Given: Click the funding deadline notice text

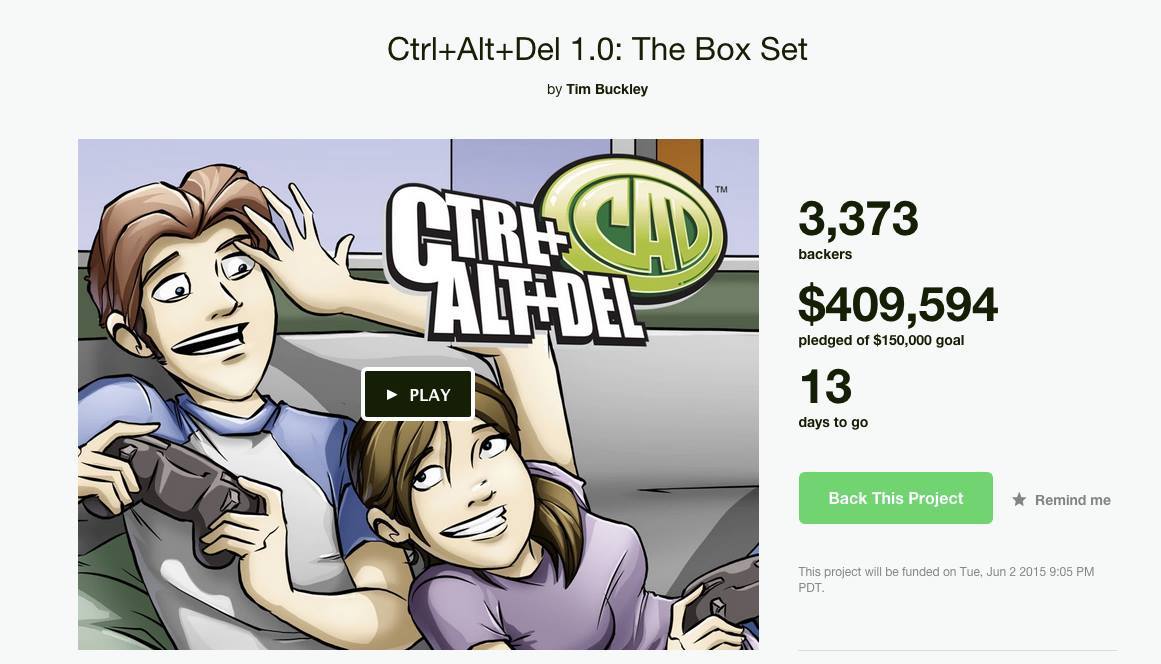Looking at the screenshot, I should 946,580.
